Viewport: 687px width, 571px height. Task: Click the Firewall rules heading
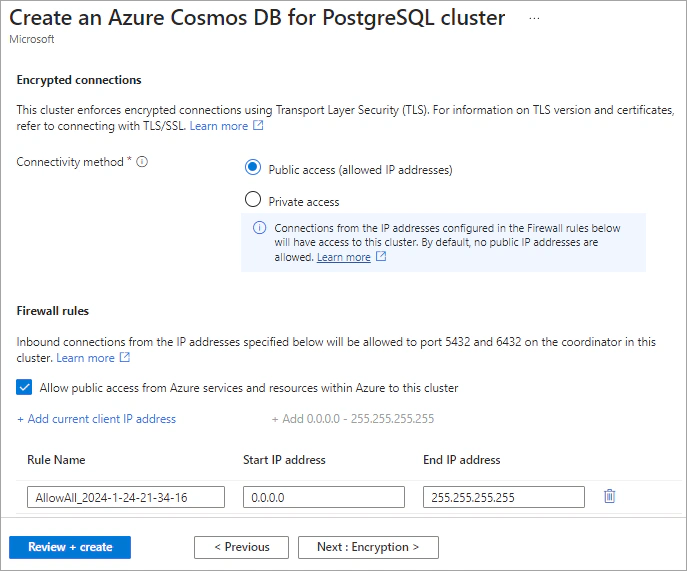click(x=53, y=311)
